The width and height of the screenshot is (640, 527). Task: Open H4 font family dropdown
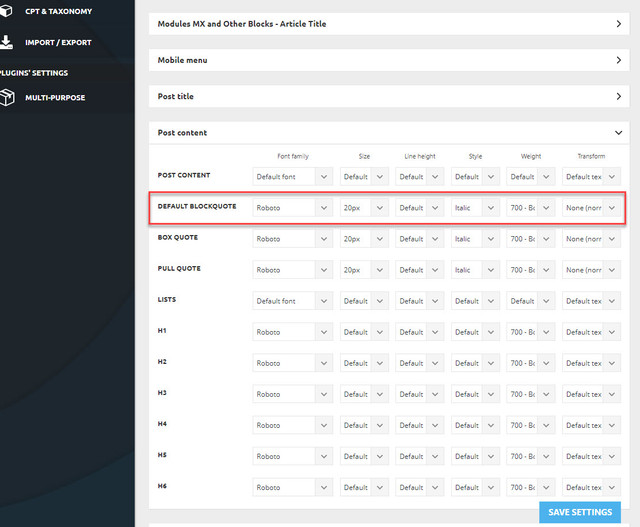click(293, 425)
